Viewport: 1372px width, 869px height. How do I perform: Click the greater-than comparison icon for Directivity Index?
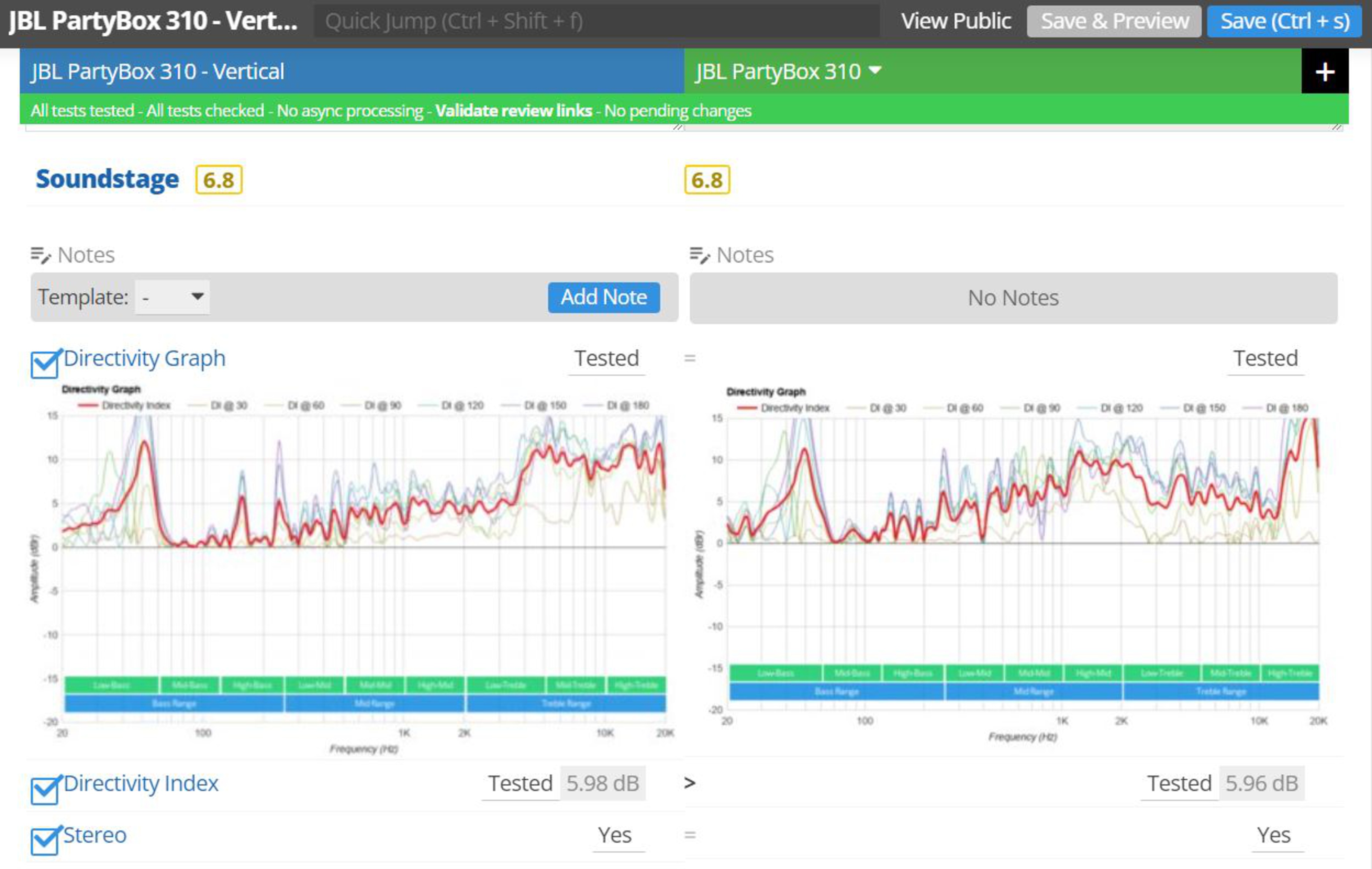(690, 783)
